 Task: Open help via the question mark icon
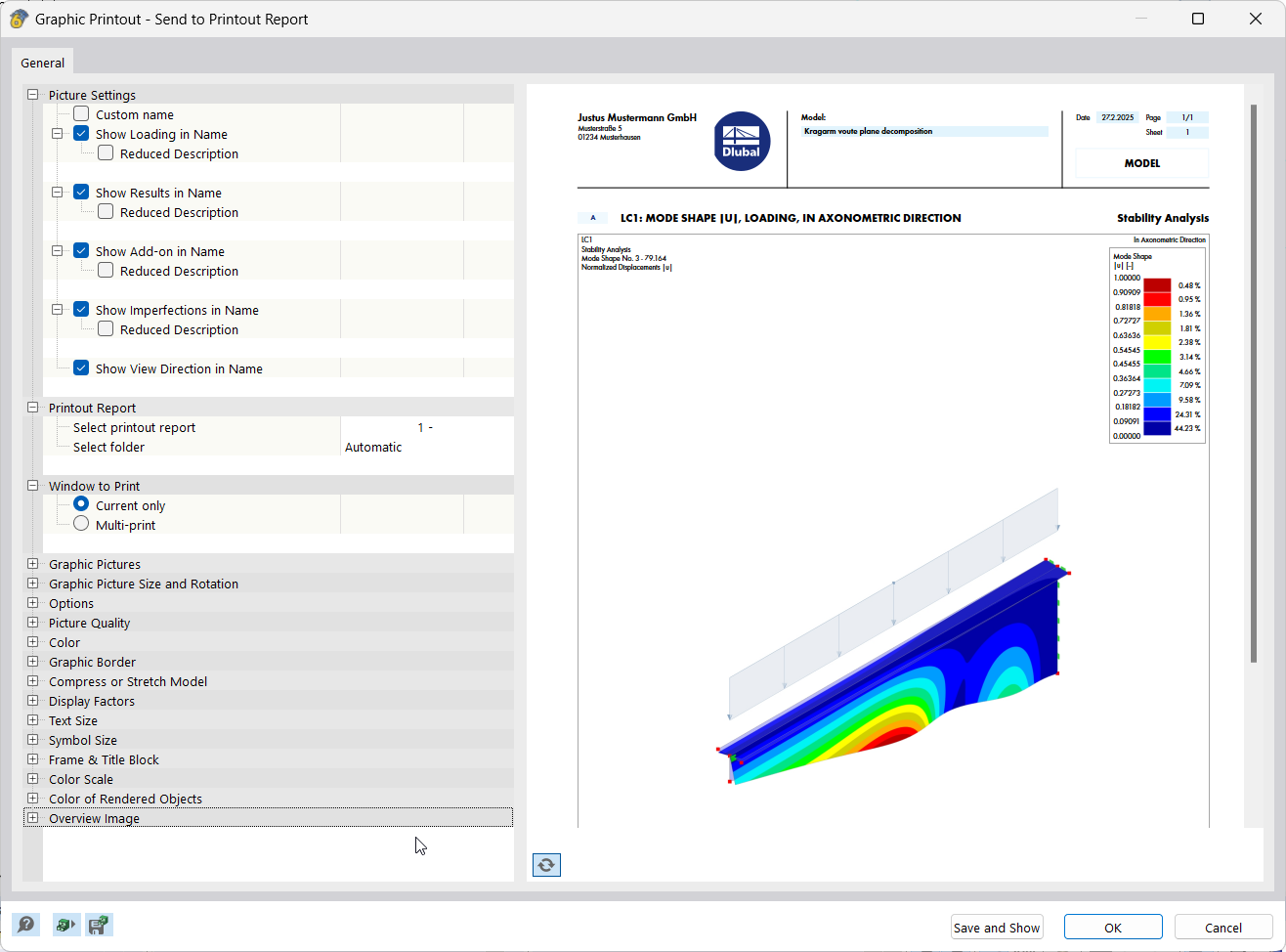[x=26, y=924]
